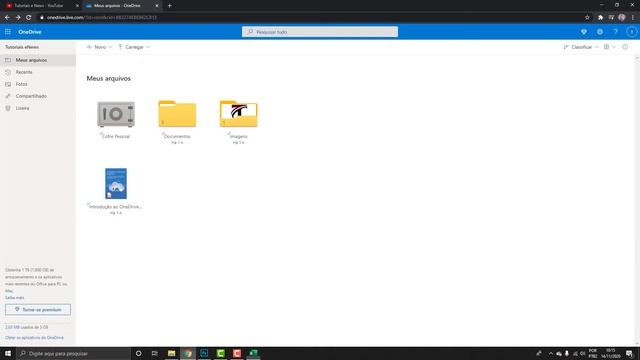Click the browser address bar URL
This screenshot has width=640, height=360.
click(x=102, y=18)
